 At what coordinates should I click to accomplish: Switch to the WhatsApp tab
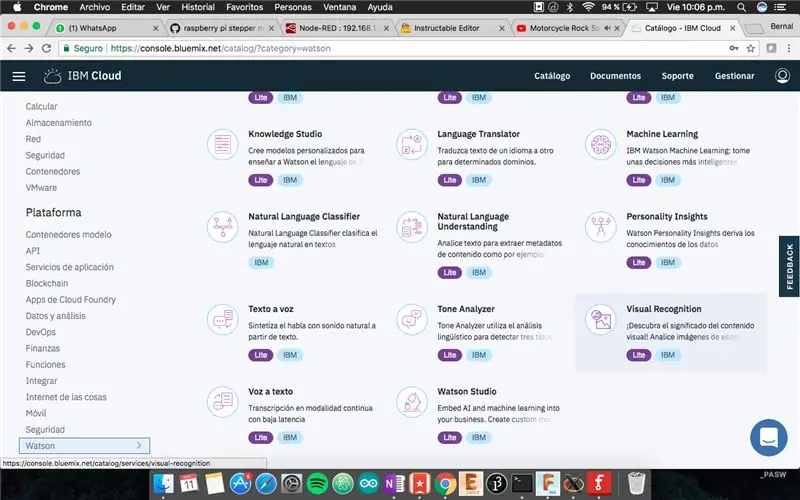pos(106,28)
